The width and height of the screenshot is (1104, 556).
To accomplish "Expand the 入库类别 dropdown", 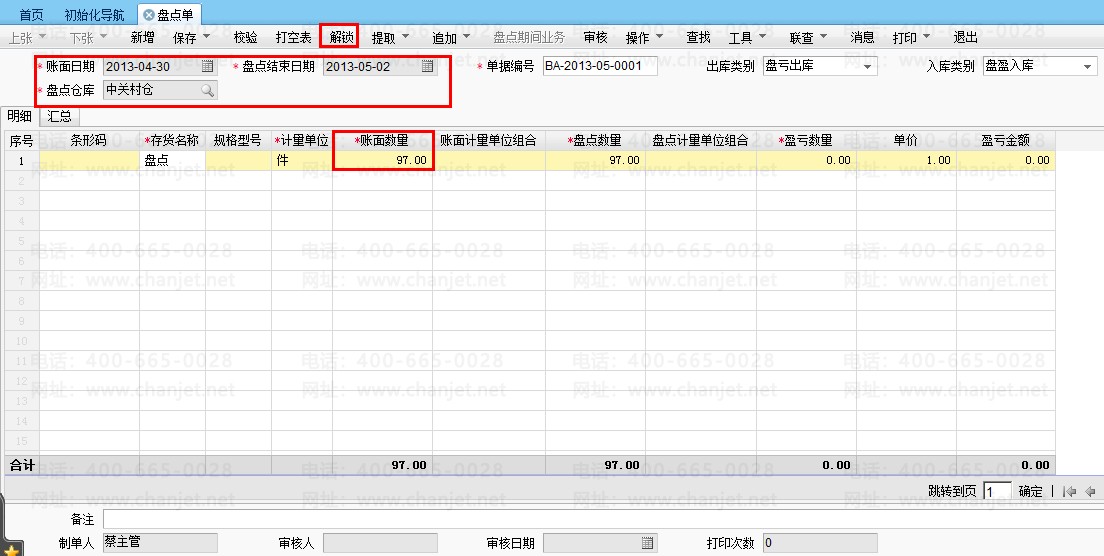I will click(1087, 67).
